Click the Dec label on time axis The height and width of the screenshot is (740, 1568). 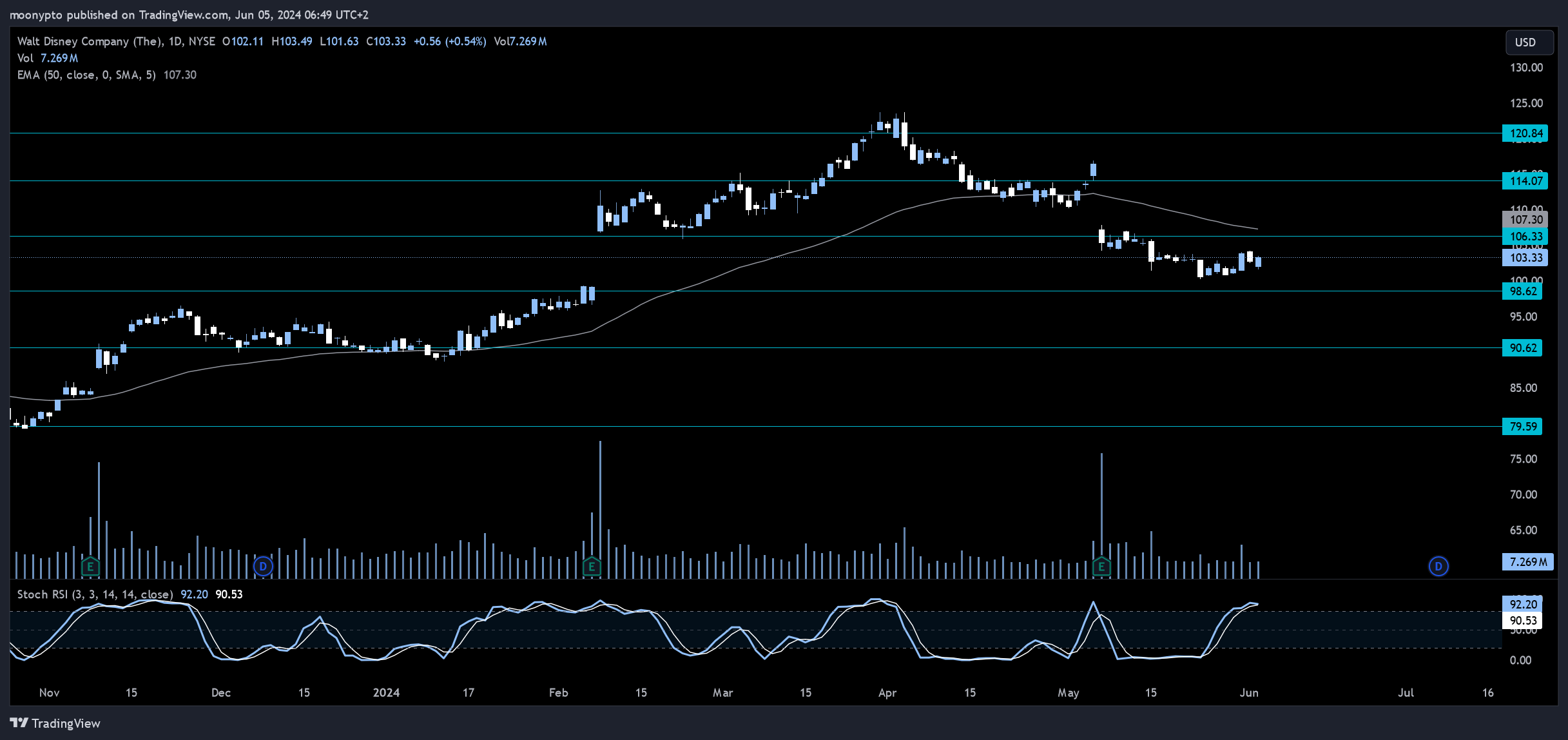coord(221,692)
